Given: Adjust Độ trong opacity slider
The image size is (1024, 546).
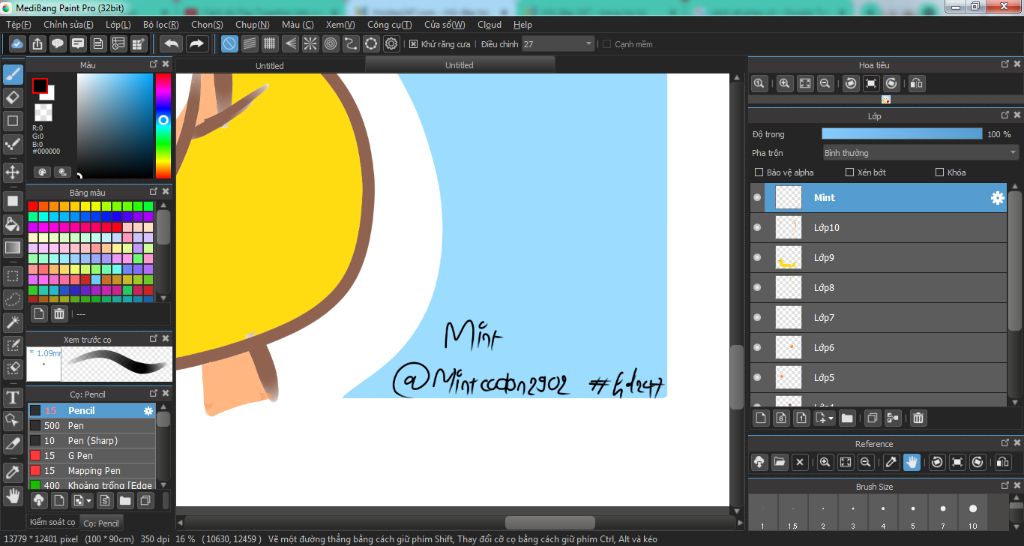Looking at the screenshot, I should point(902,134).
